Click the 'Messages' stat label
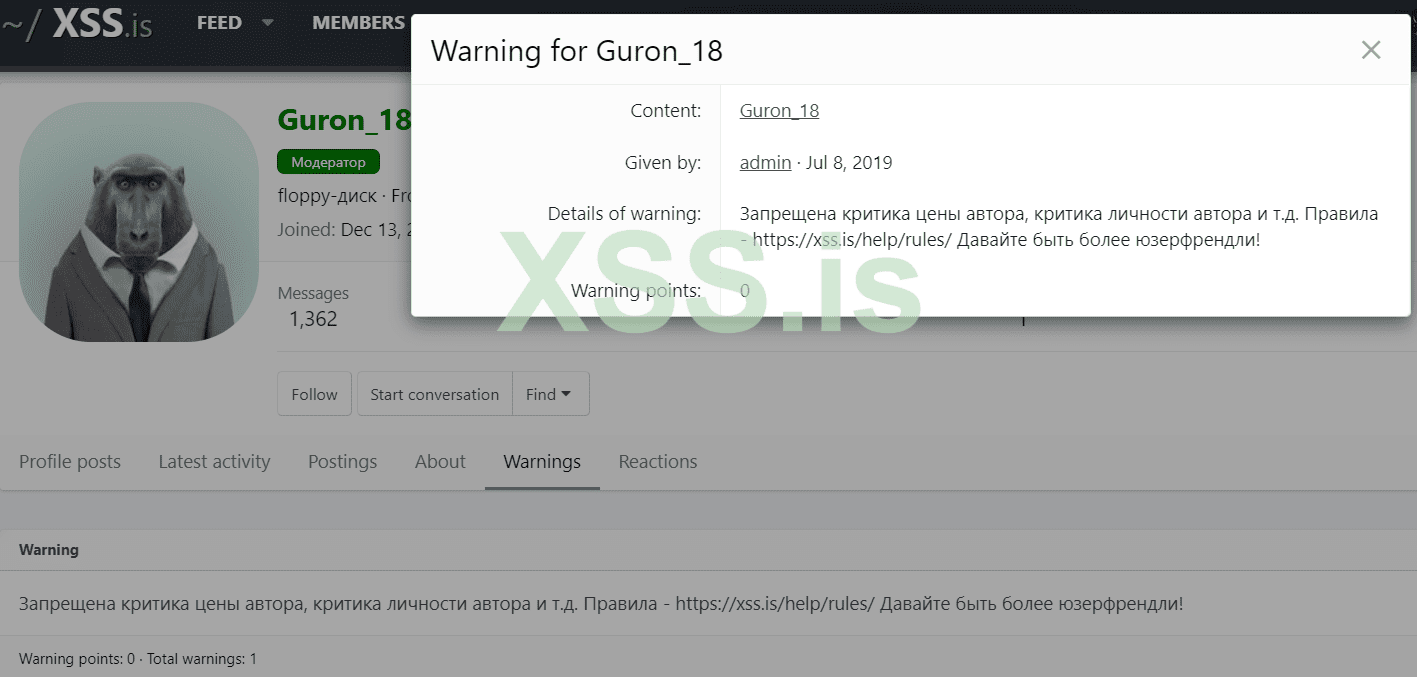Viewport: 1417px width, 677px height. point(313,293)
